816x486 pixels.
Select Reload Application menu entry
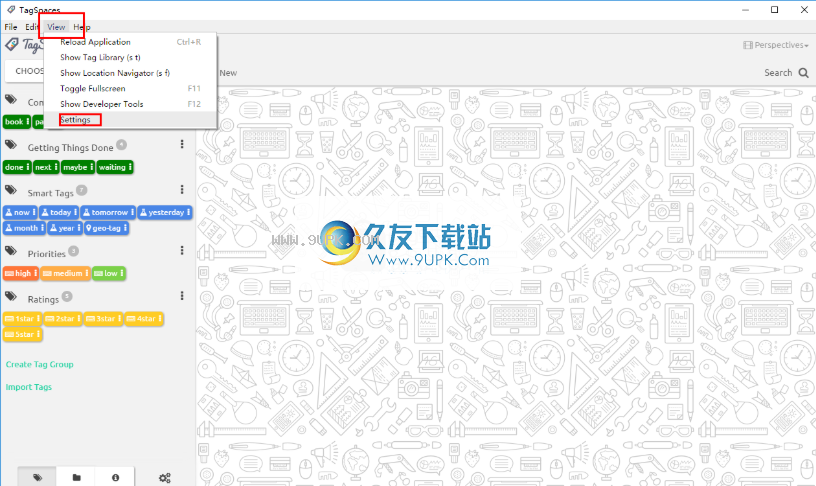[x=130, y=42]
